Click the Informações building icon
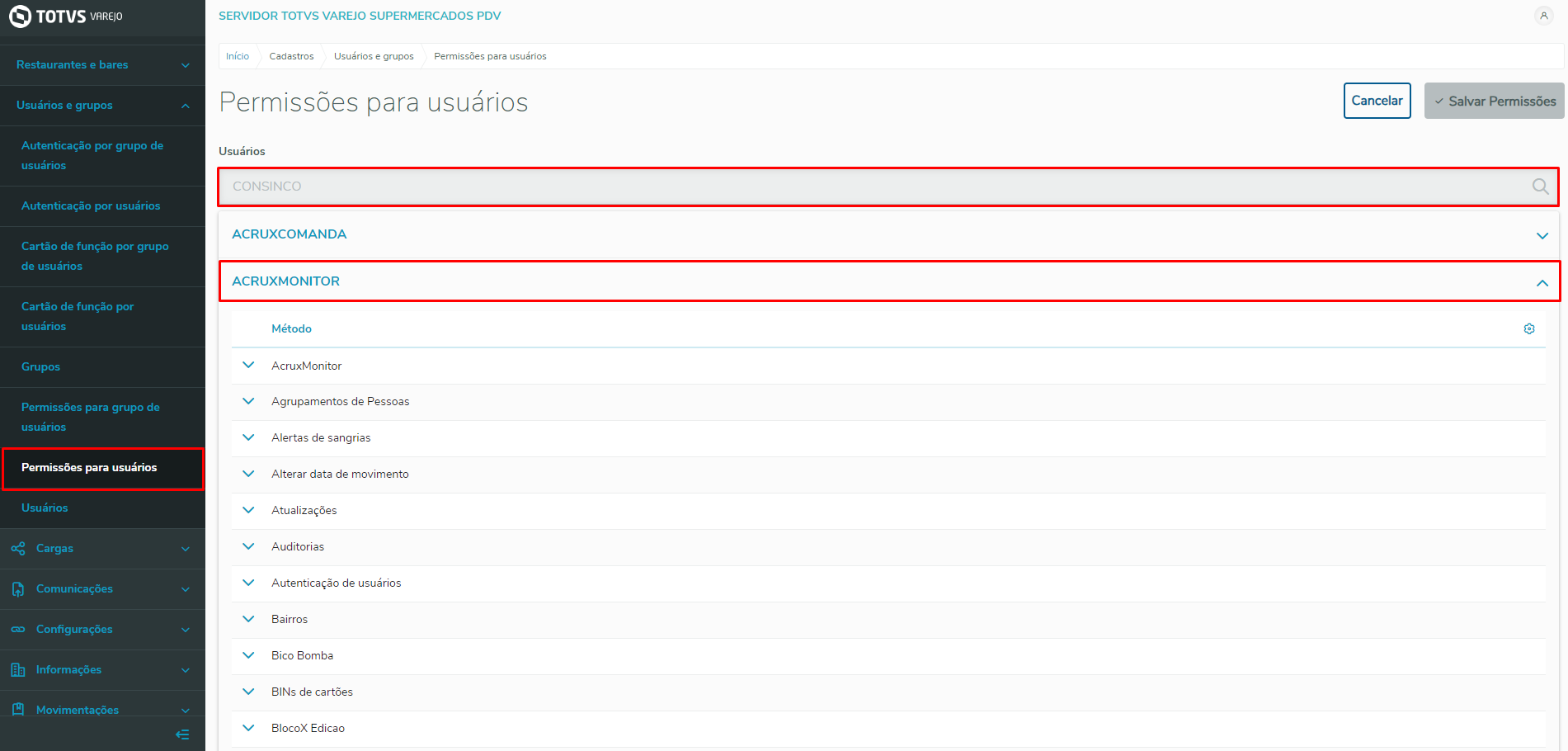The width and height of the screenshot is (1568, 751). [x=18, y=669]
